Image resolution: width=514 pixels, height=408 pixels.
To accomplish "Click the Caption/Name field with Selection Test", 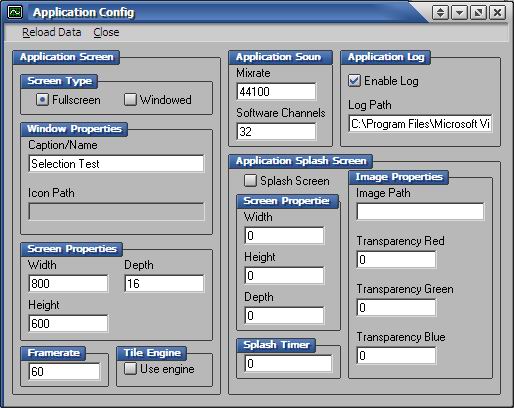I will click(x=116, y=164).
